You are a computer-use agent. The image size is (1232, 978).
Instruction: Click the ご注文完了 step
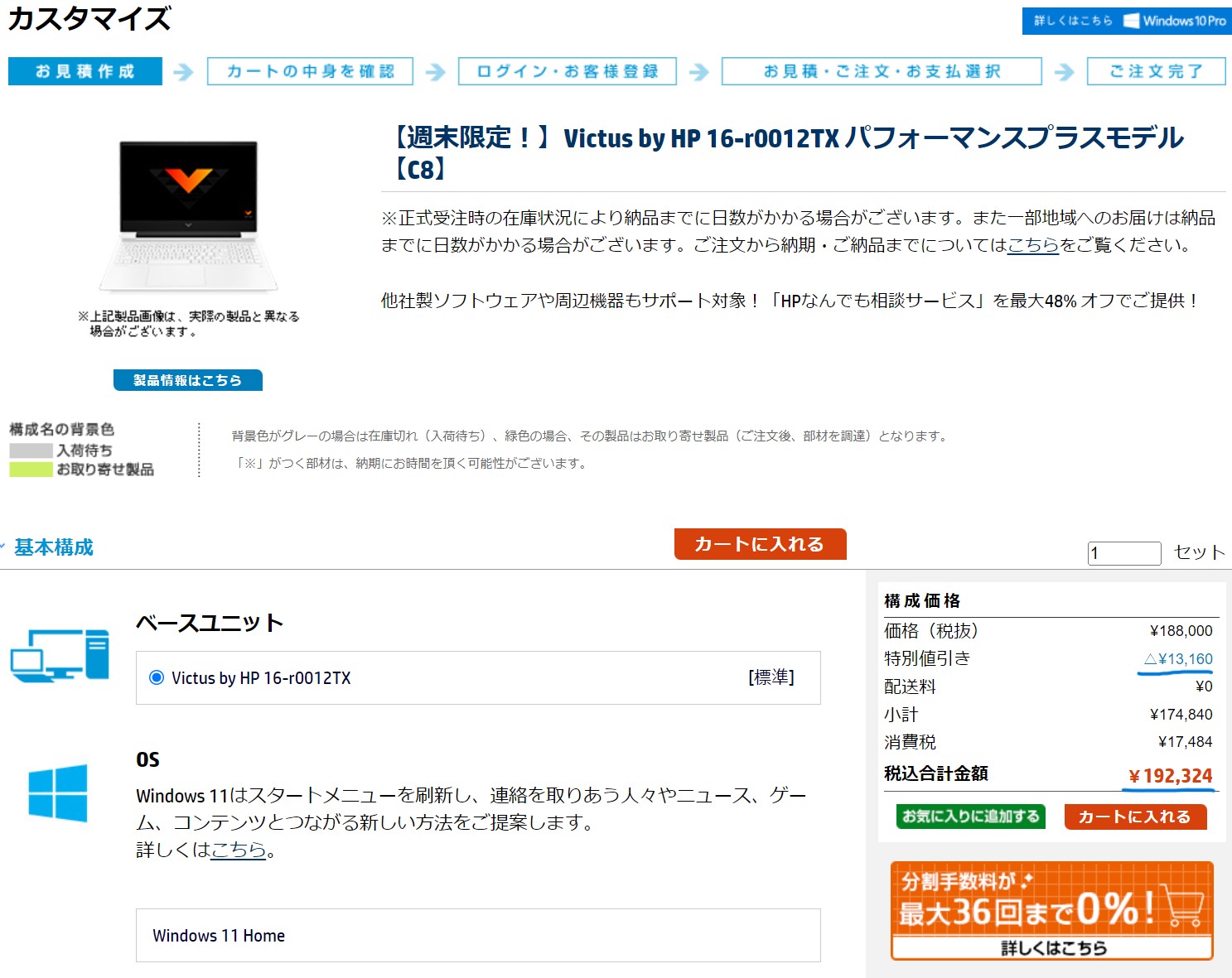(1157, 71)
